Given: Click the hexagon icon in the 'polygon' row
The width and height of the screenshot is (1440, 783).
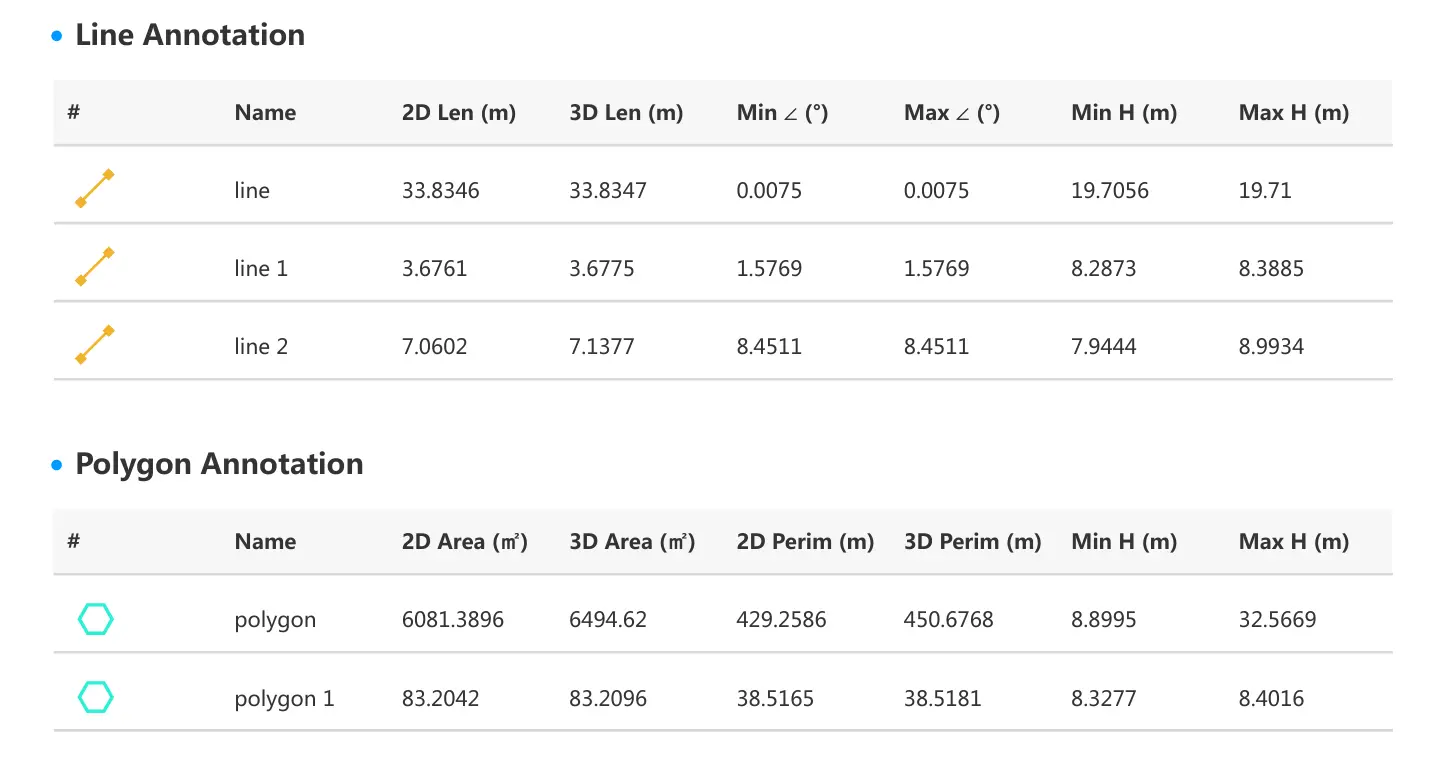Looking at the screenshot, I should click(95, 619).
